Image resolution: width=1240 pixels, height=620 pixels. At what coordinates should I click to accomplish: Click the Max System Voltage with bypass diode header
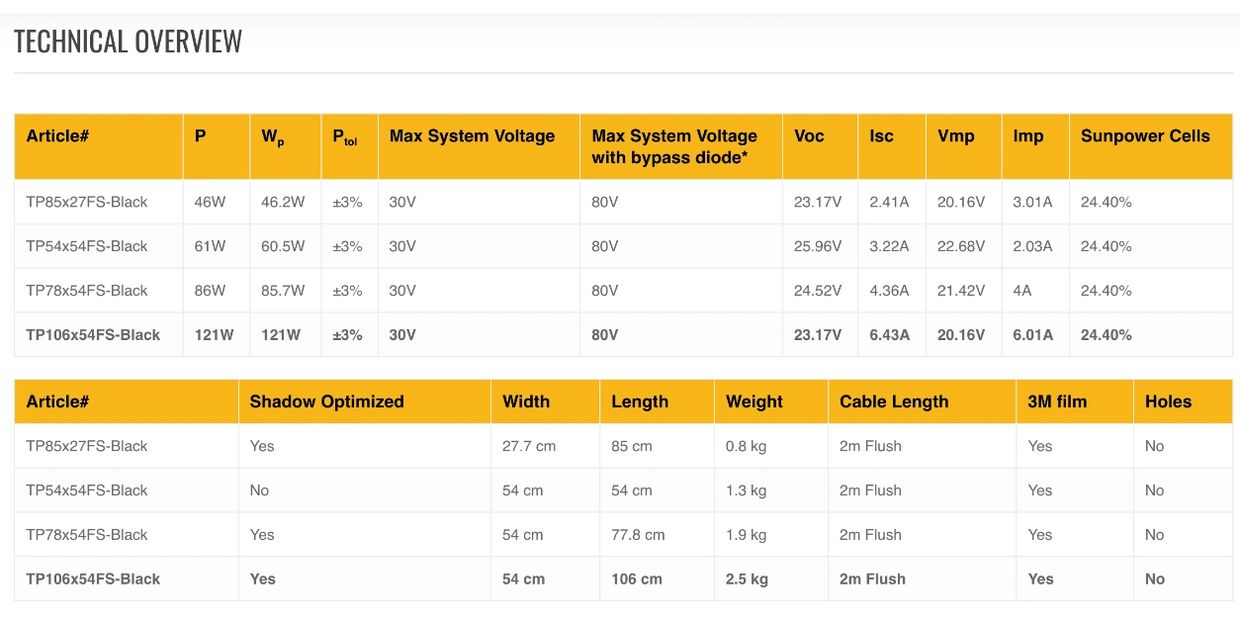(x=674, y=146)
